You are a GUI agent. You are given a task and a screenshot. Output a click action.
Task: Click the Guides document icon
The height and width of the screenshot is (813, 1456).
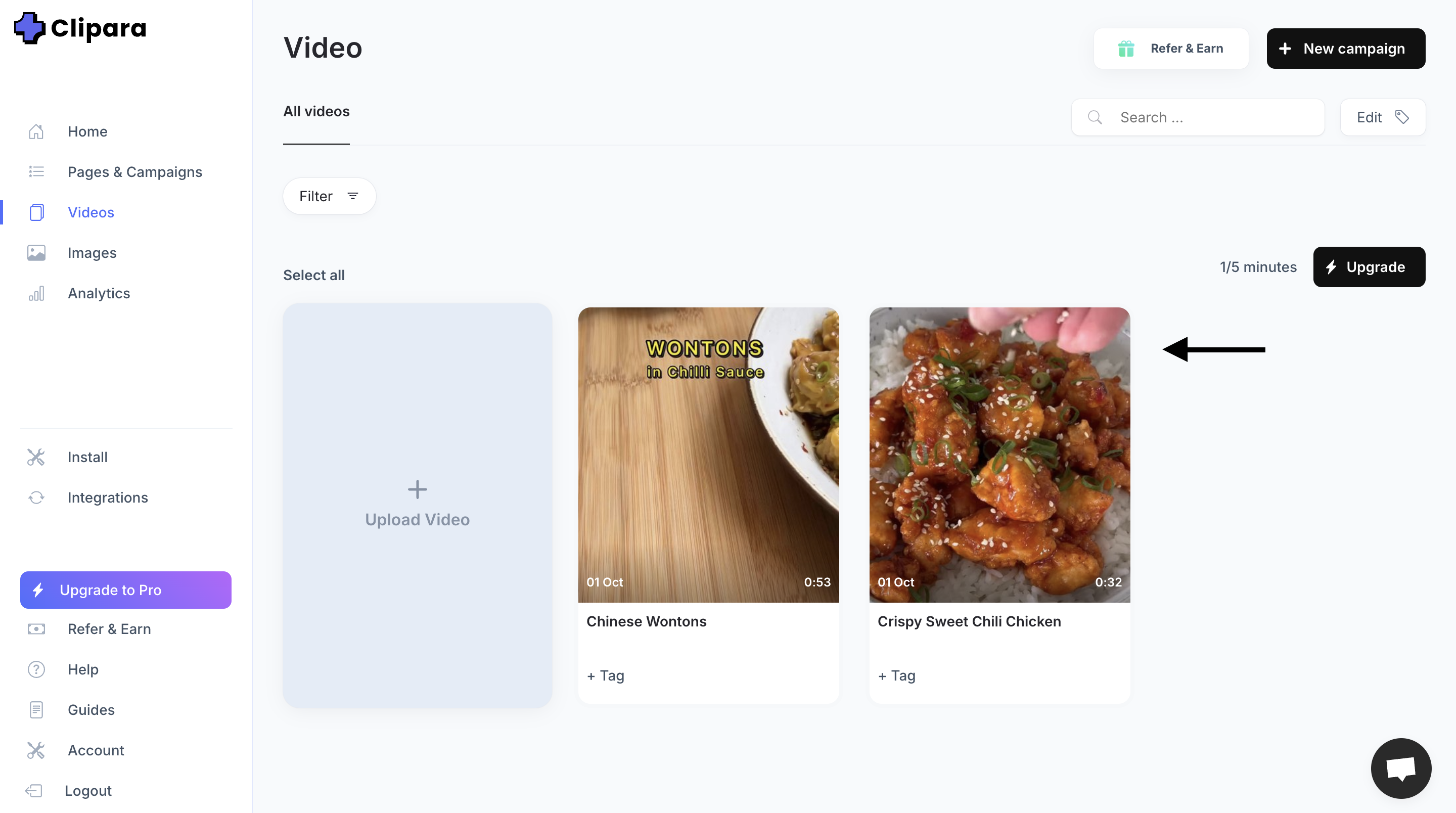coord(36,709)
